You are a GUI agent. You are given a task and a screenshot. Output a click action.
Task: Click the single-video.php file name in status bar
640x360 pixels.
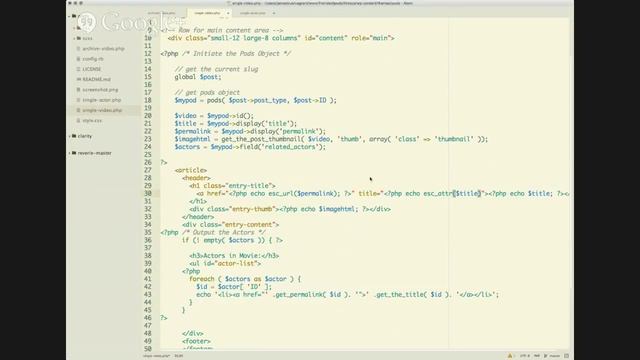[x=156, y=356]
